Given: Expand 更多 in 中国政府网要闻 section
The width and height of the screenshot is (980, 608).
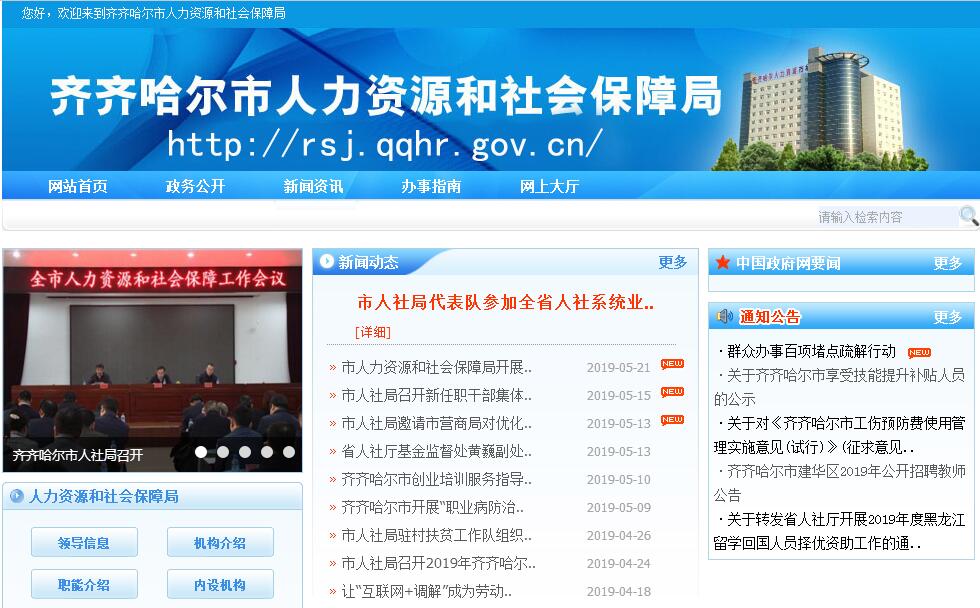Looking at the screenshot, I should pyautogui.click(x=947, y=263).
